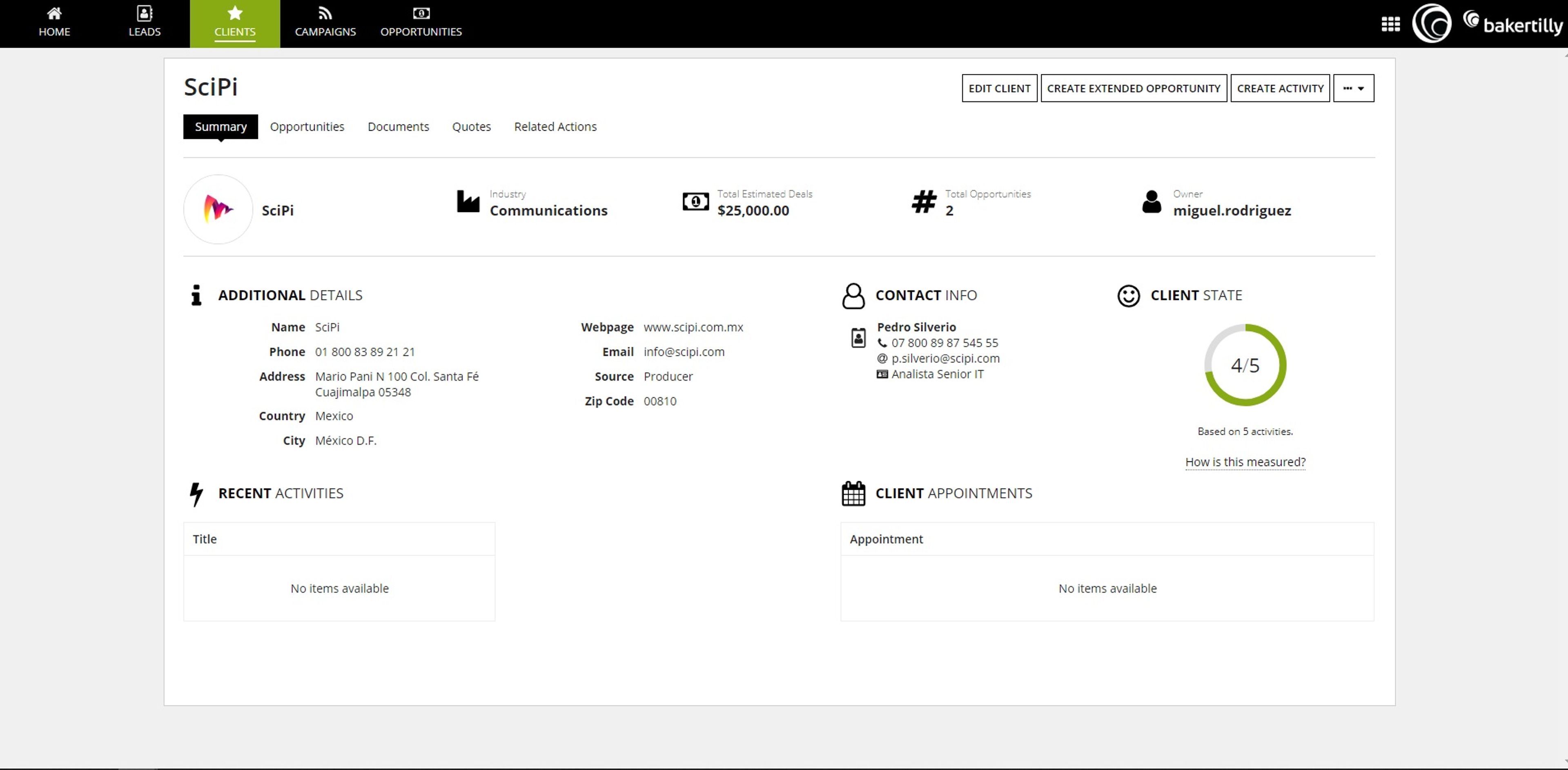Click the ID card icon beside Analista Senior IT
This screenshot has width=1568, height=770.
tap(882, 374)
